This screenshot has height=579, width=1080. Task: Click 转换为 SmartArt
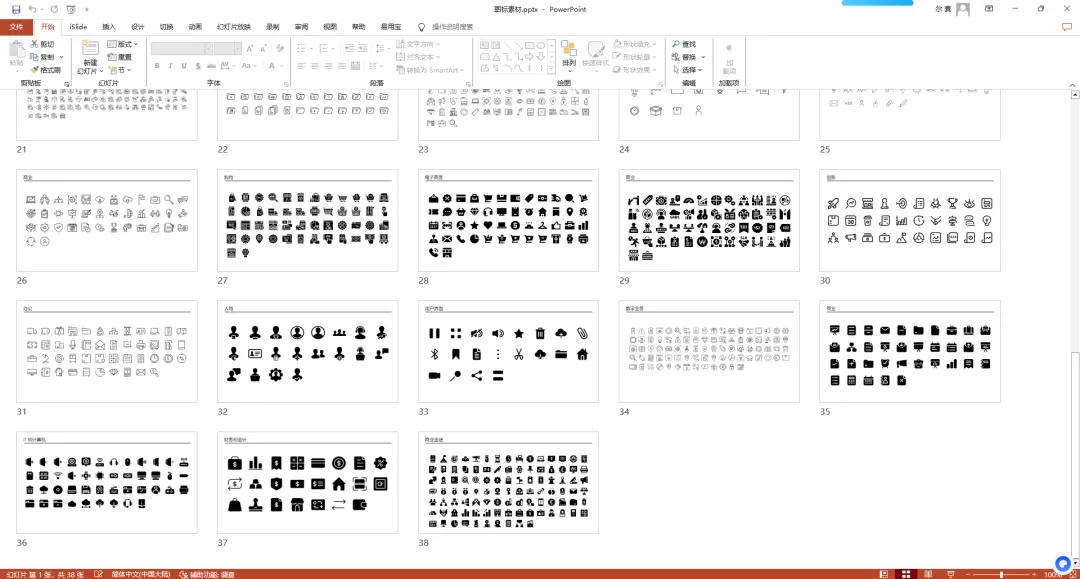(x=430, y=70)
